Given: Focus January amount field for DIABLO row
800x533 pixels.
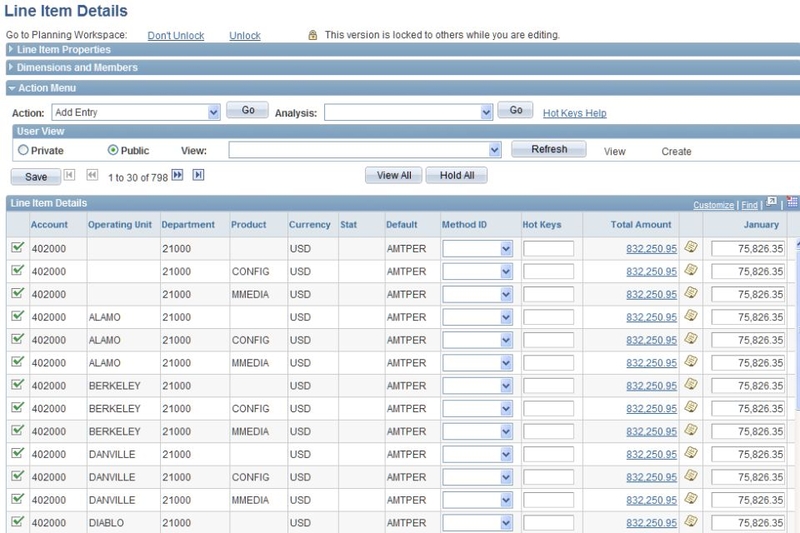Looking at the screenshot, I should pyautogui.click(x=748, y=523).
